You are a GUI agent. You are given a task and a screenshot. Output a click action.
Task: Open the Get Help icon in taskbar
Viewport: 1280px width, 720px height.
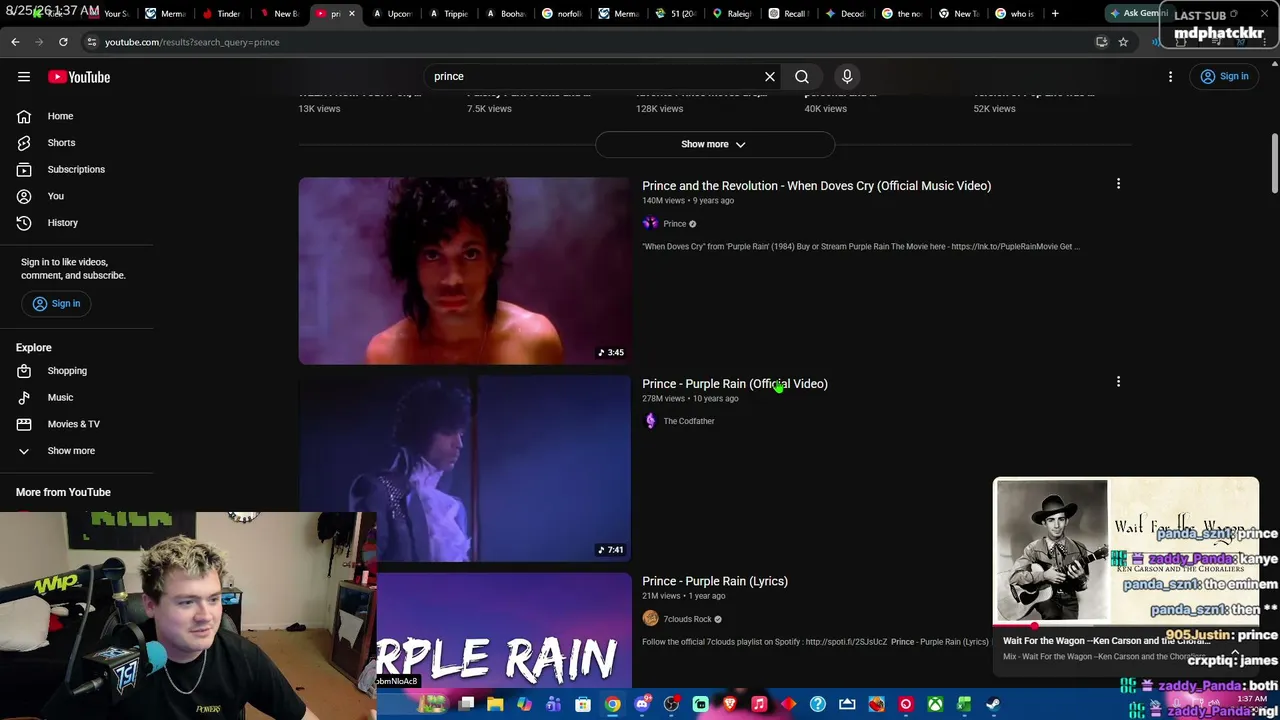click(x=818, y=704)
